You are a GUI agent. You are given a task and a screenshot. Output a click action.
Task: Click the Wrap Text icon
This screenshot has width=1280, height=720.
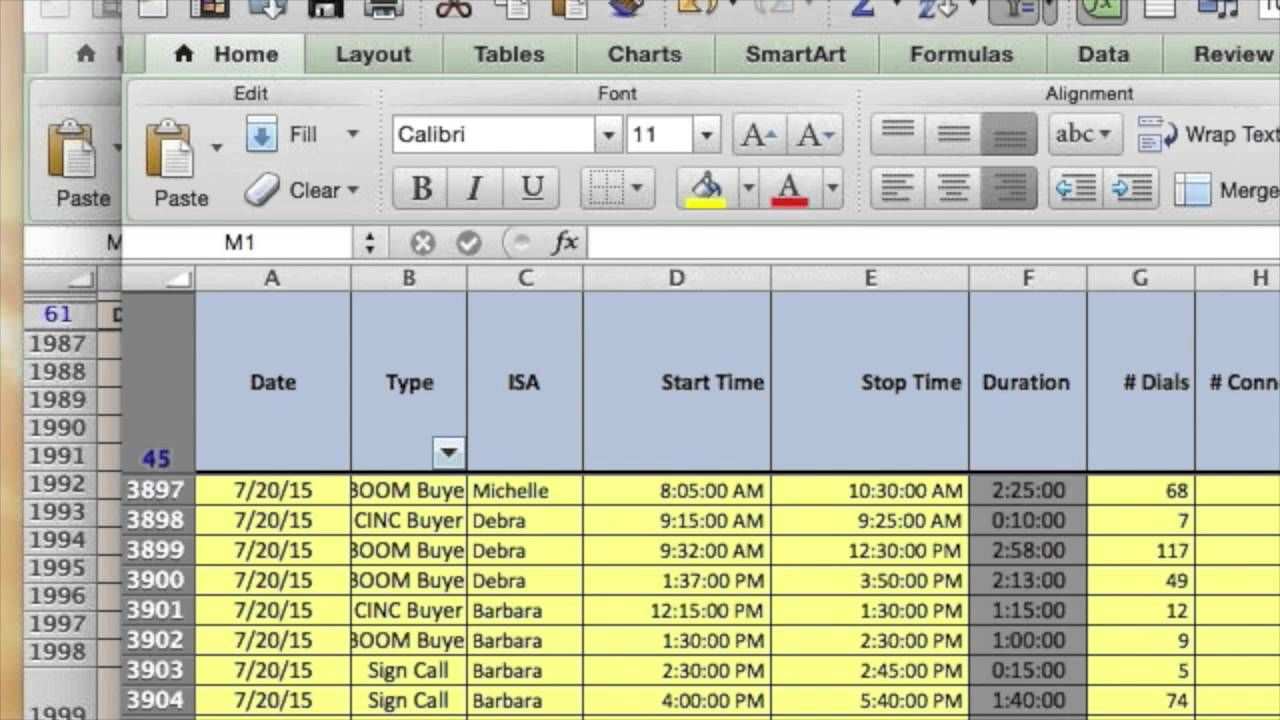click(1157, 135)
